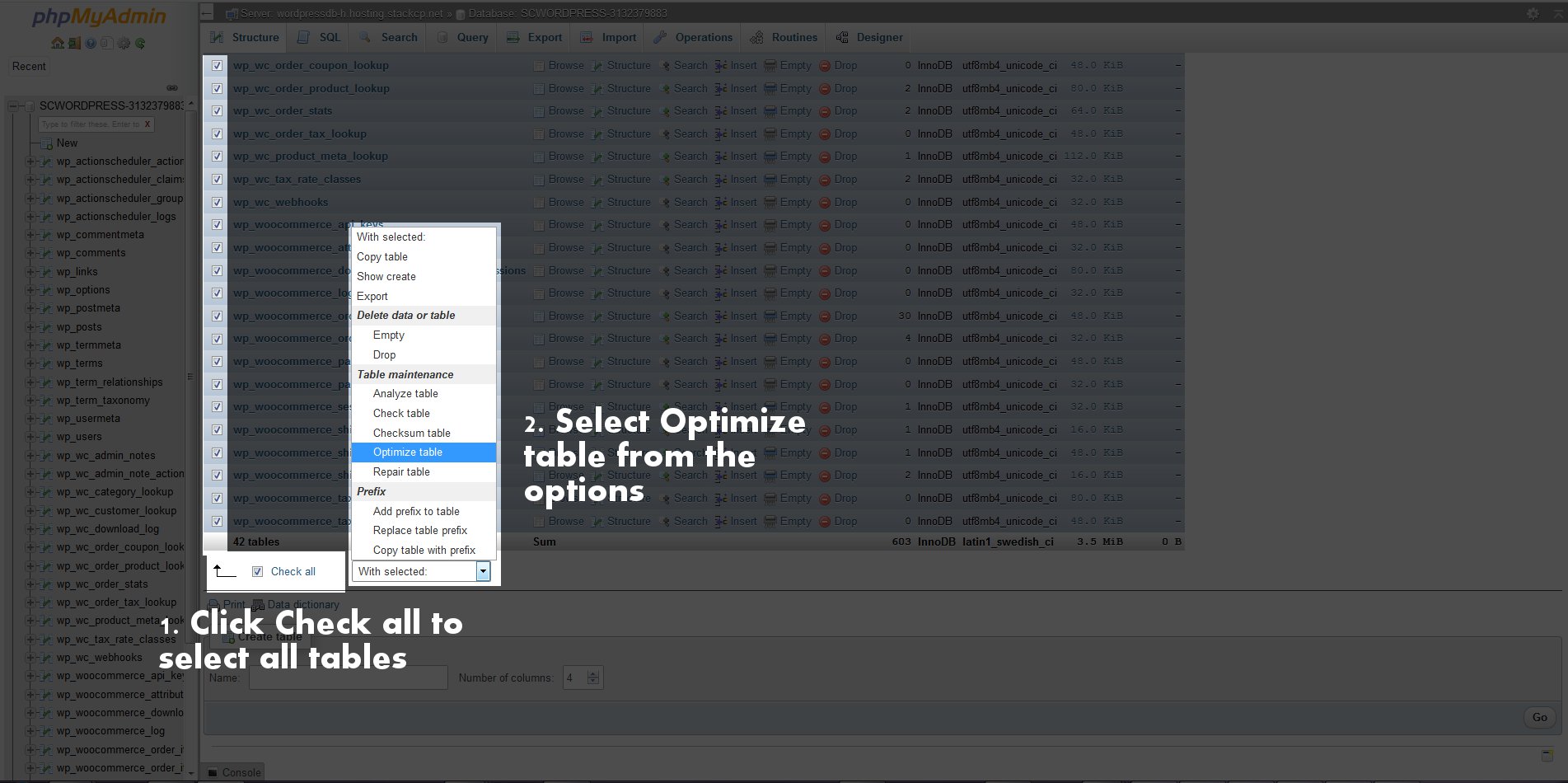Expand the wp_comments tree node
Image resolution: width=1568 pixels, height=783 pixels.
pos(30,254)
